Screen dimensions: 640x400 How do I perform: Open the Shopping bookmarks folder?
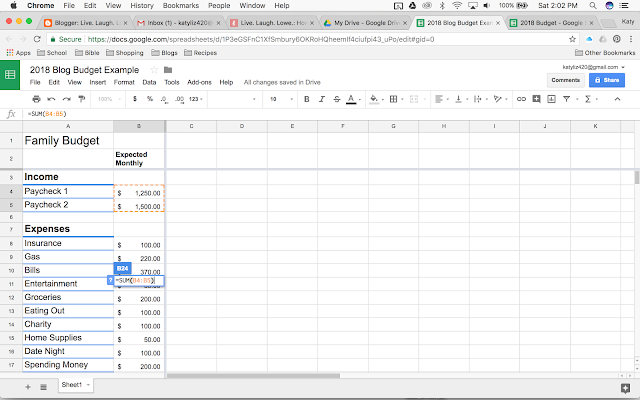coord(125,53)
